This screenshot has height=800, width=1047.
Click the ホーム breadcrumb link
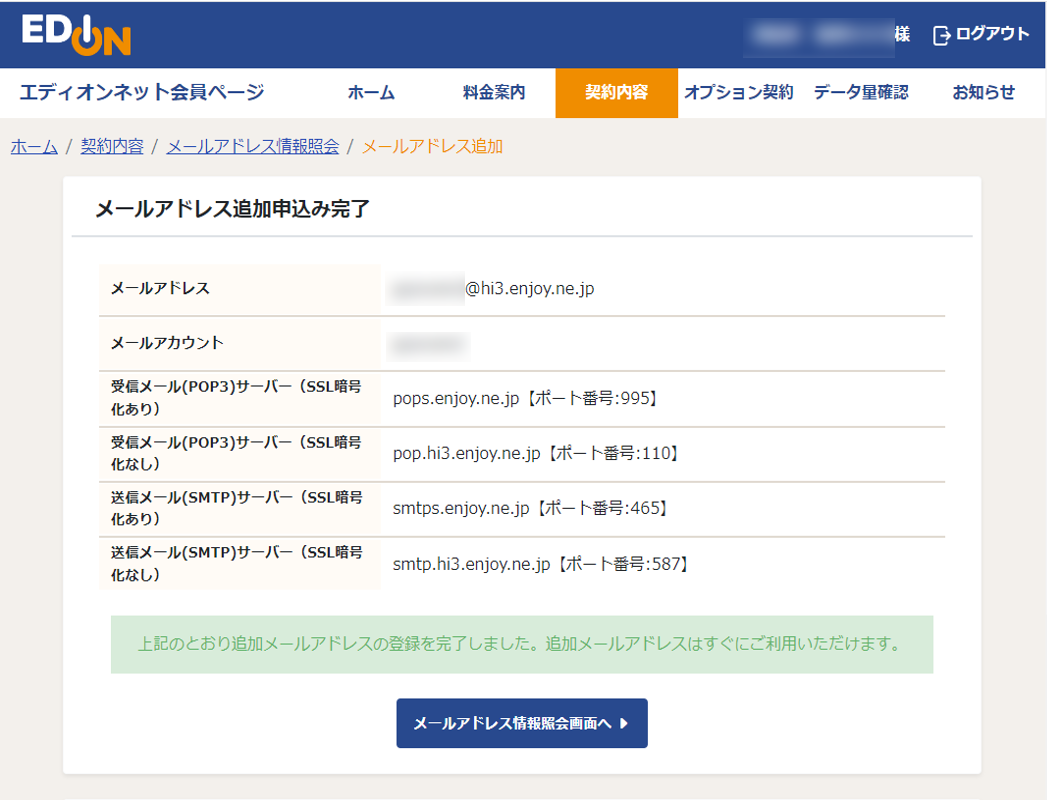tap(34, 147)
